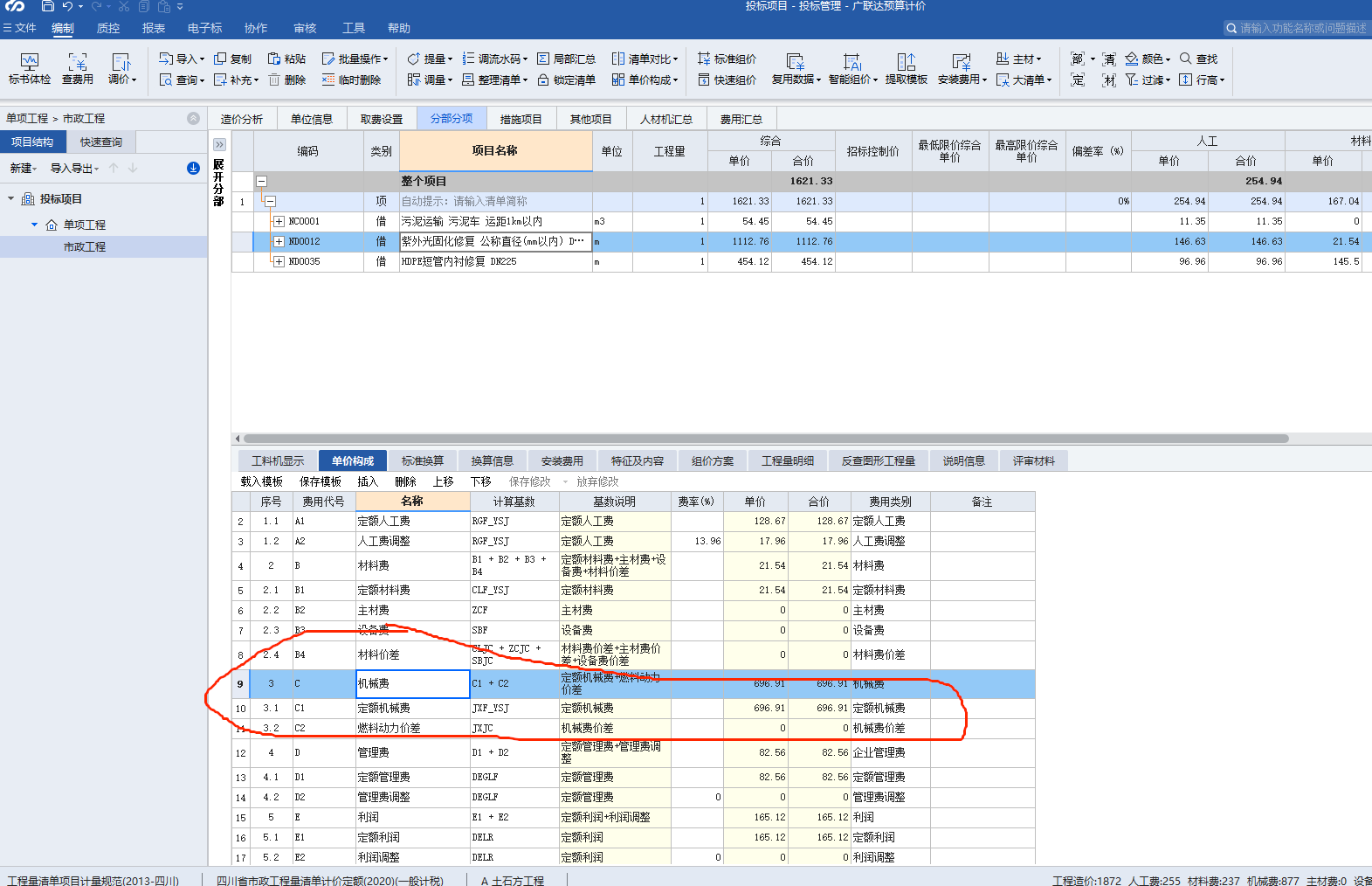Click 保存模板 save template
The image size is (1372, 886).
(x=321, y=481)
